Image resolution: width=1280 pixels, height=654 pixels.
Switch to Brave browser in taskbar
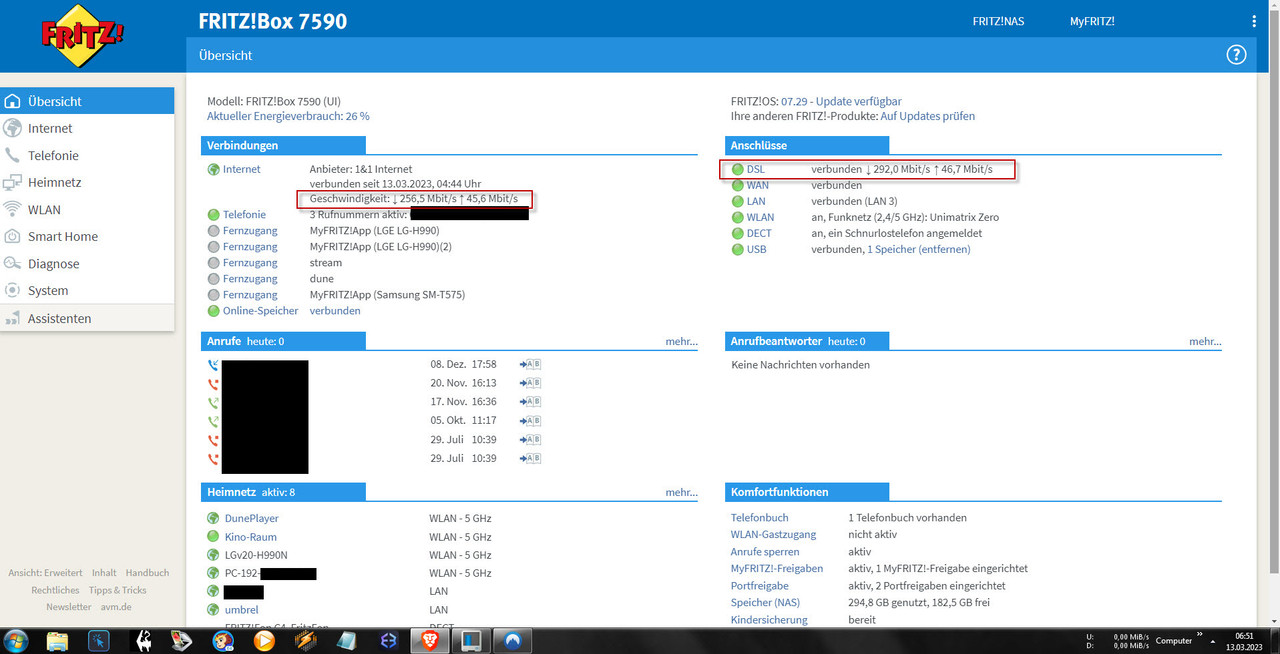[x=429, y=640]
